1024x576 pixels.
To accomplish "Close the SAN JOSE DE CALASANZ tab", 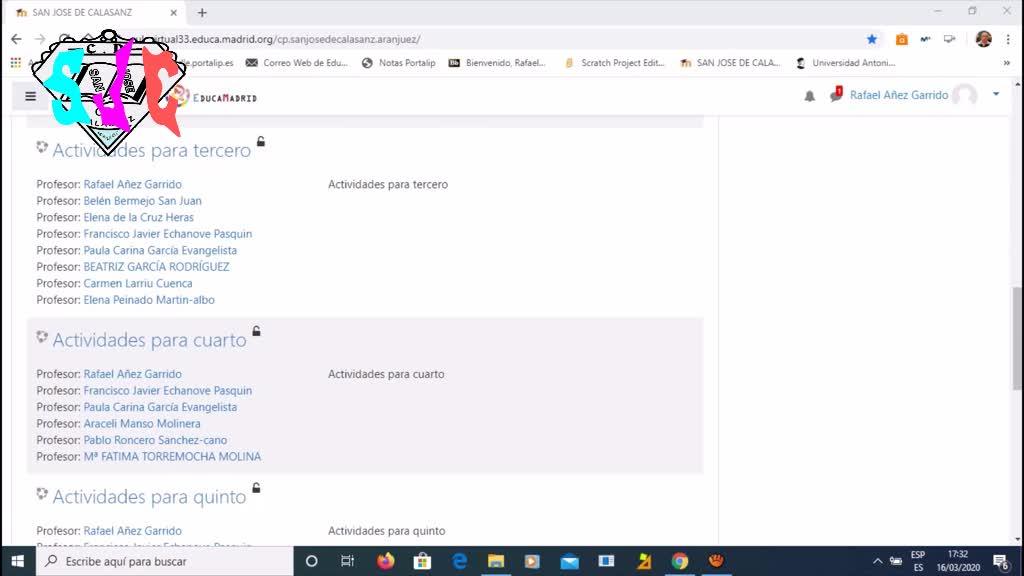I will (173, 12).
